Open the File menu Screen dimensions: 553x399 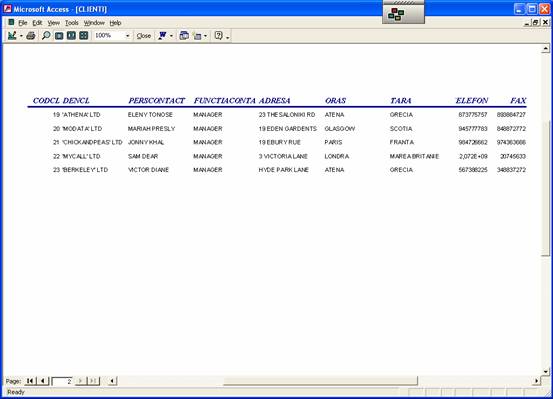(23, 23)
